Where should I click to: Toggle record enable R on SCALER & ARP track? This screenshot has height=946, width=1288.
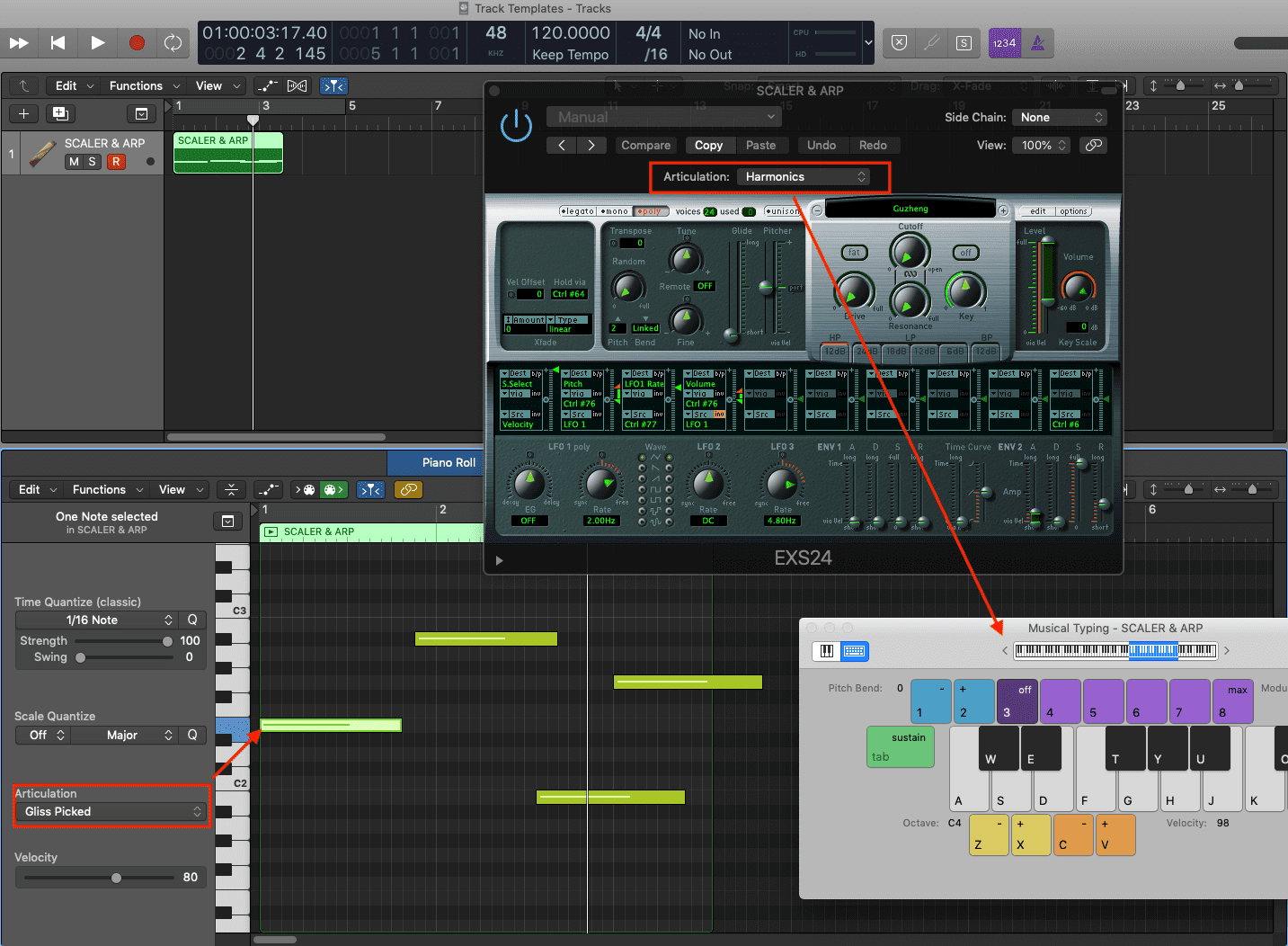click(x=116, y=162)
